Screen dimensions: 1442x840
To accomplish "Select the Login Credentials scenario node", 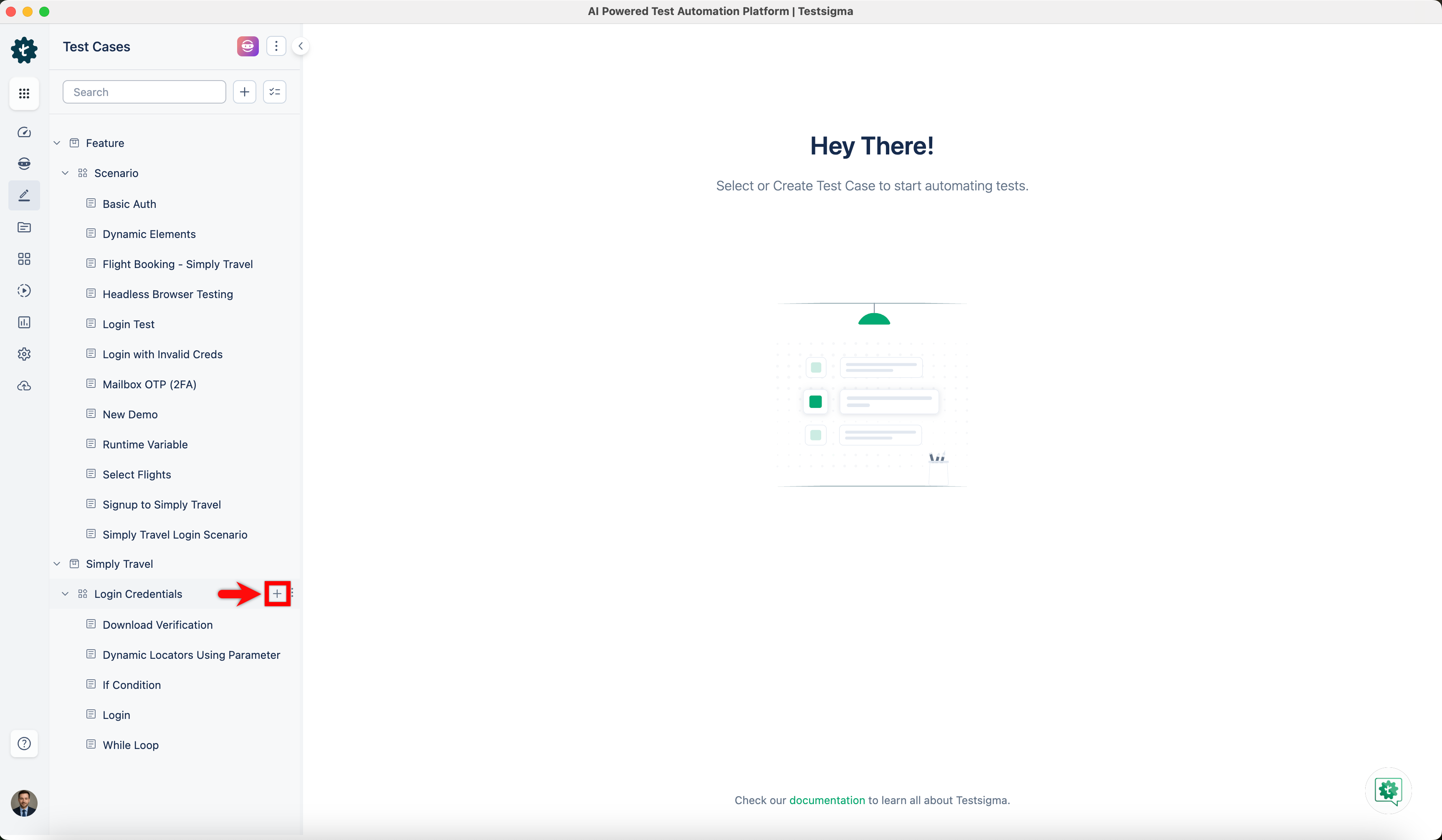I will pyautogui.click(x=138, y=594).
